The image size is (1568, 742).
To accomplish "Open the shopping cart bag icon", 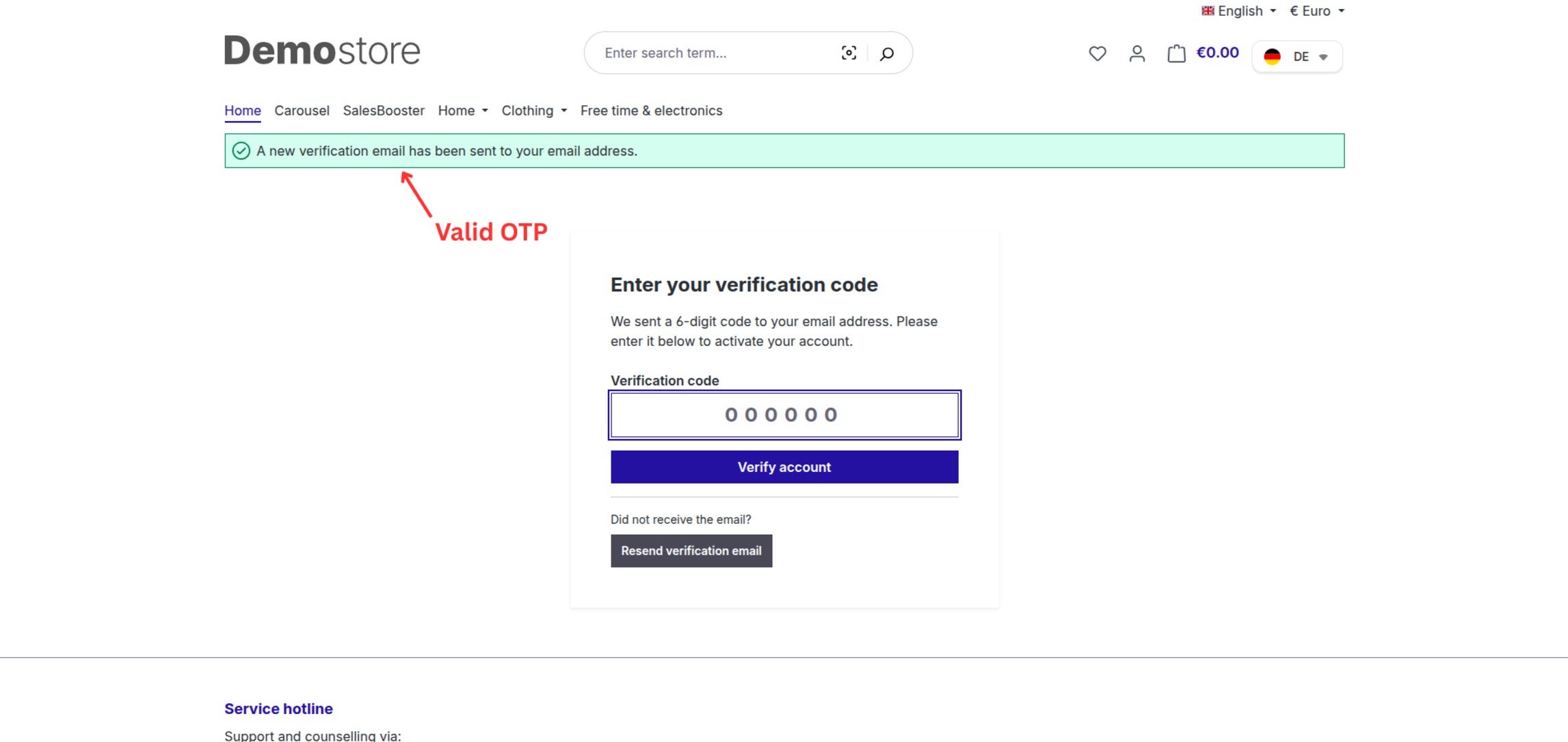I will click(x=1176, y=53).
